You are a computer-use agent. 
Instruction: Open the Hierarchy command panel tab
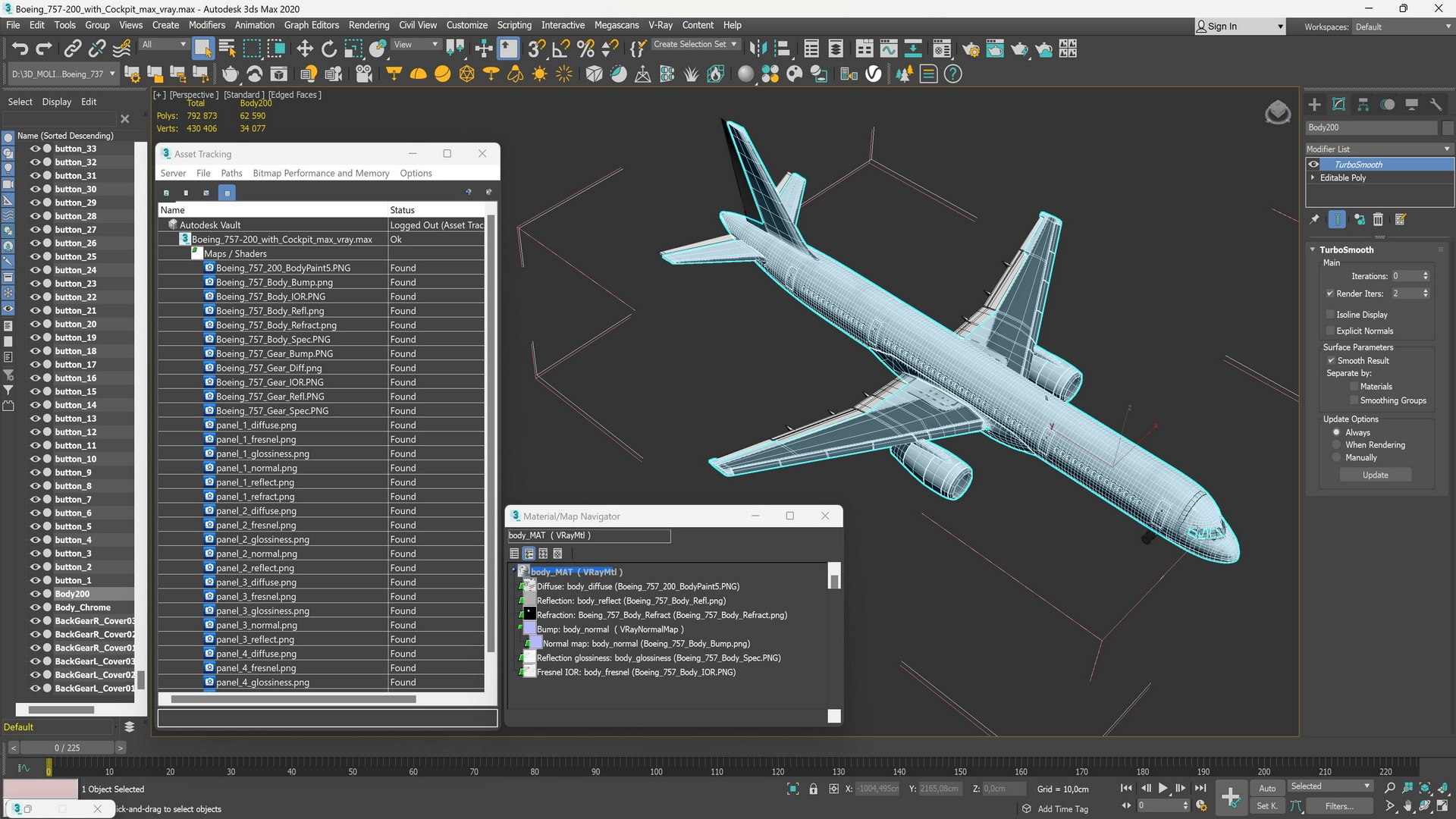(x=1363, y=105)
